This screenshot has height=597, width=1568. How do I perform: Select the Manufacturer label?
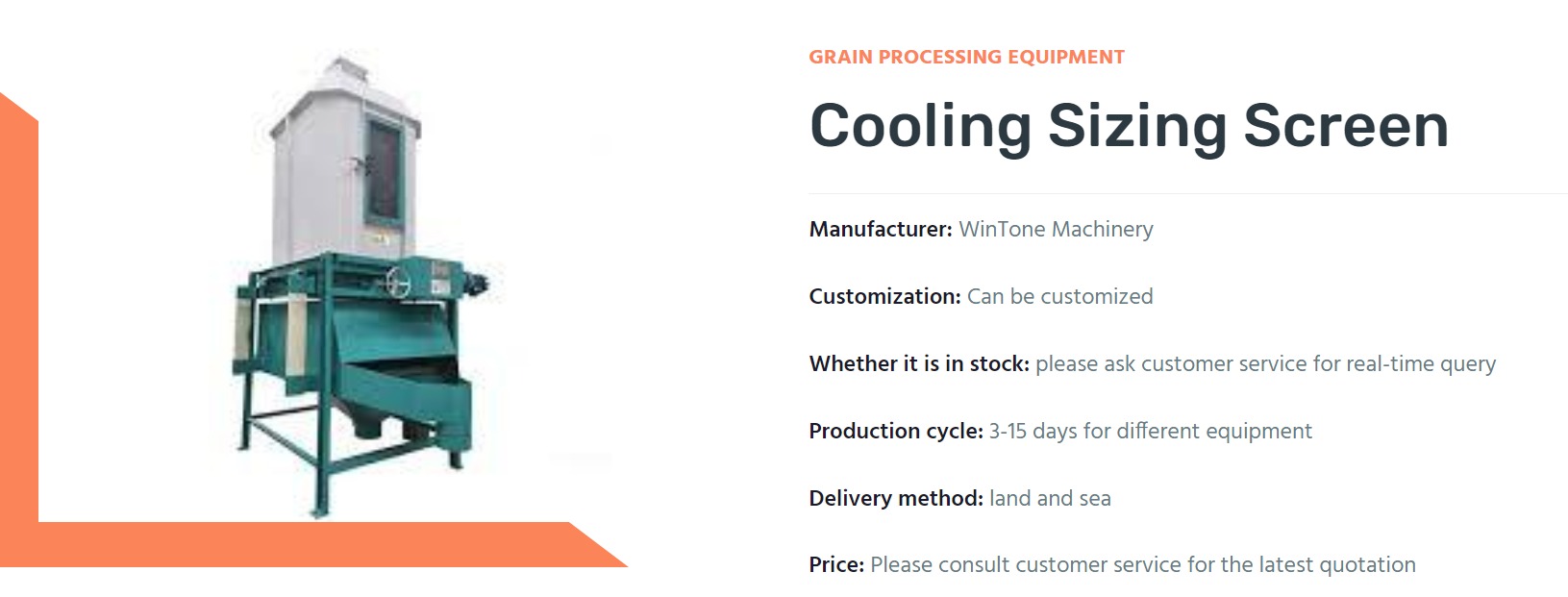(880, 230)
